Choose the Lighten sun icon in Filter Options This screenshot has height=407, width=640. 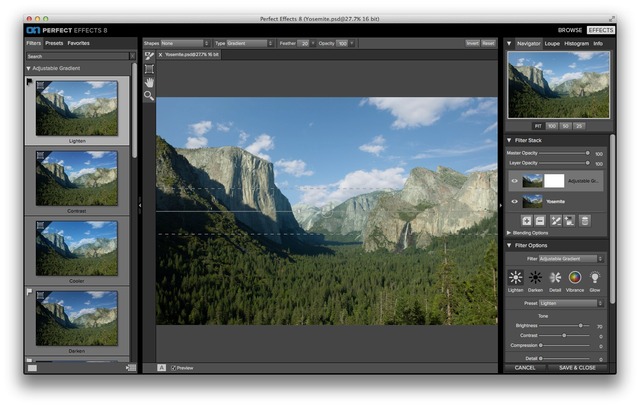pos(516,278)
